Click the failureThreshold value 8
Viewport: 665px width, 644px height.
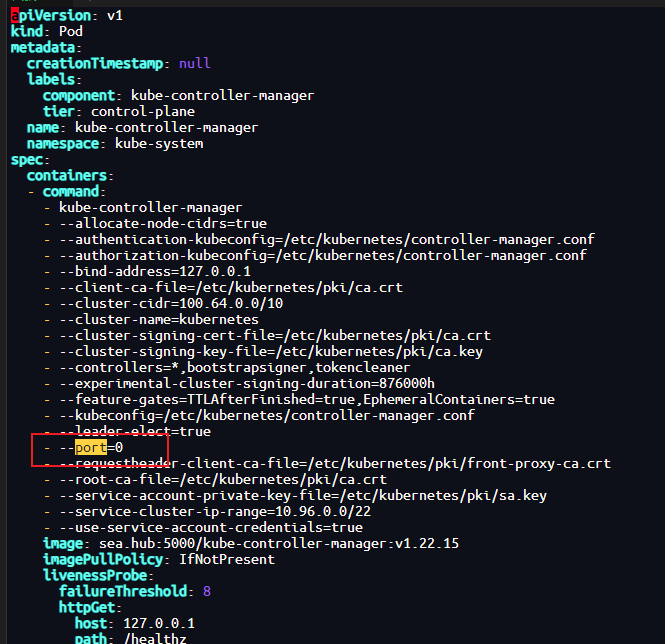(x=207, y=591)
